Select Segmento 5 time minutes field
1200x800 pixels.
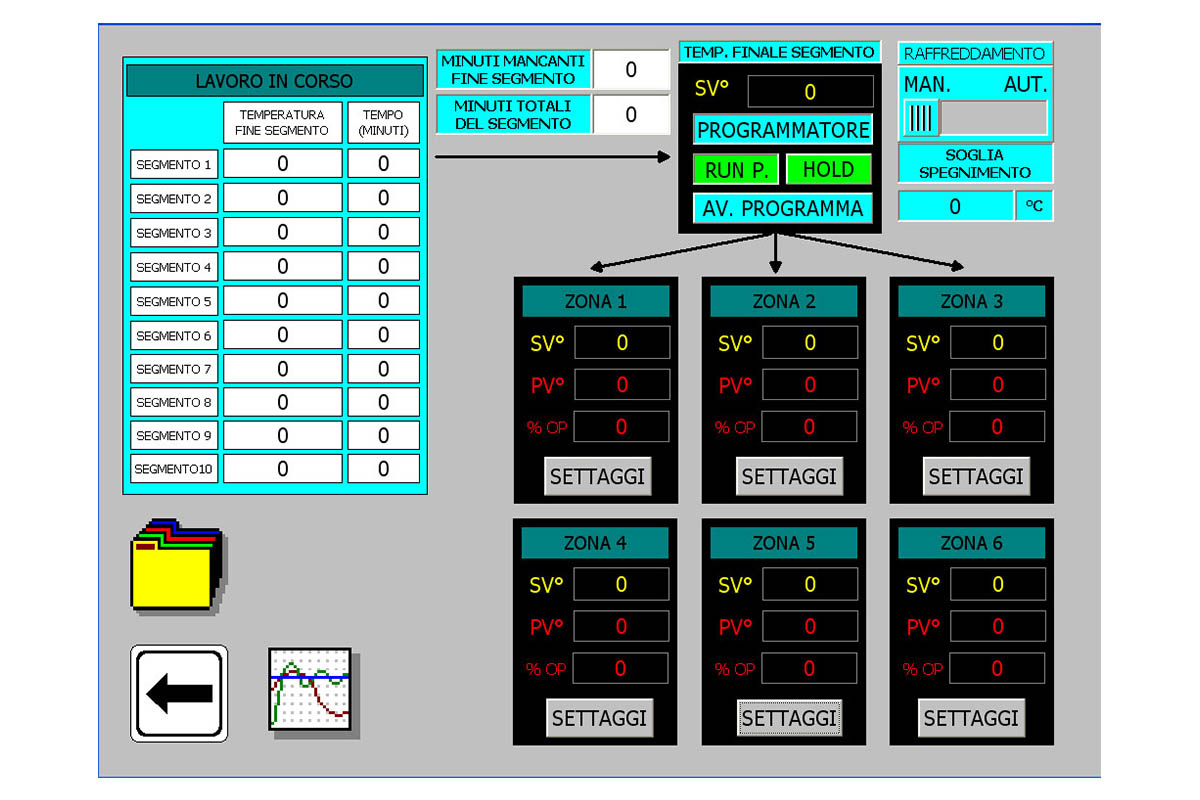tap(383, 301)
